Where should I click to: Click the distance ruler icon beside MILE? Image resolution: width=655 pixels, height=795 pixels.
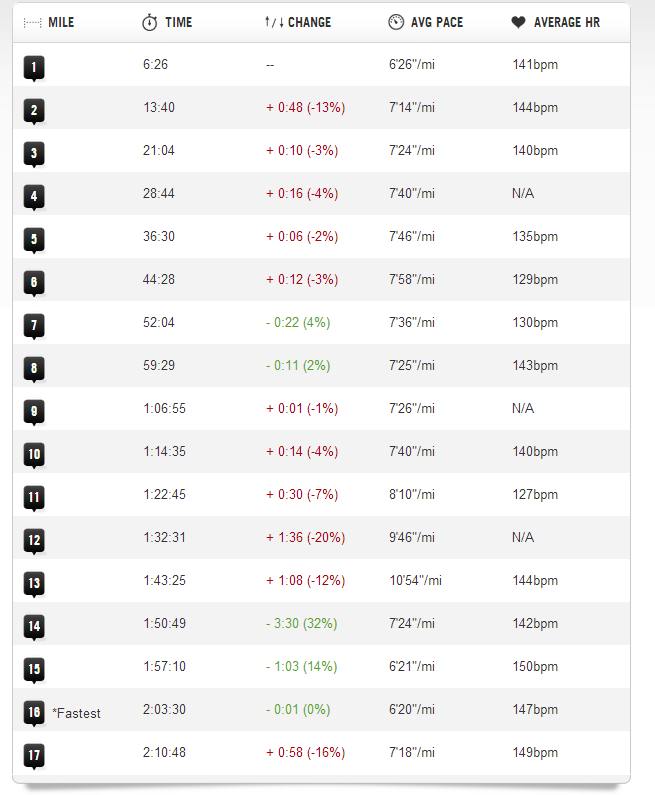(32, 23)
